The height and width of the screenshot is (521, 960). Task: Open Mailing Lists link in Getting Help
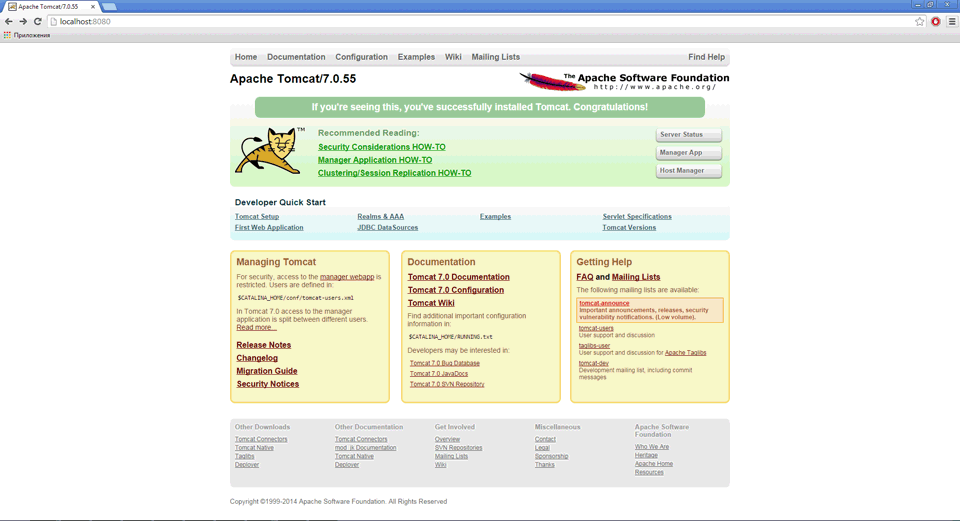click(636, 277)
